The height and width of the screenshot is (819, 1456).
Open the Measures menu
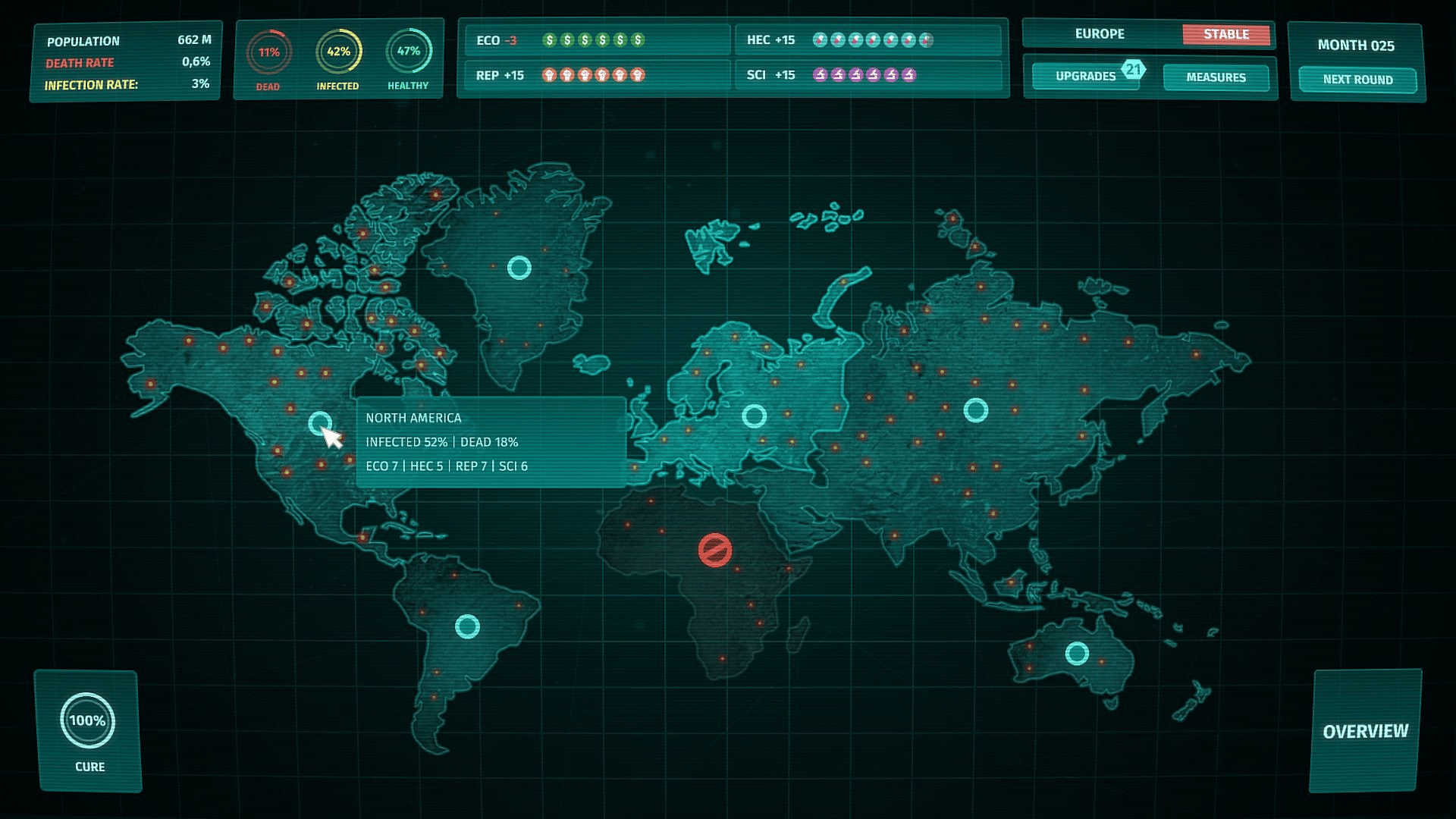pos(1216,77)
